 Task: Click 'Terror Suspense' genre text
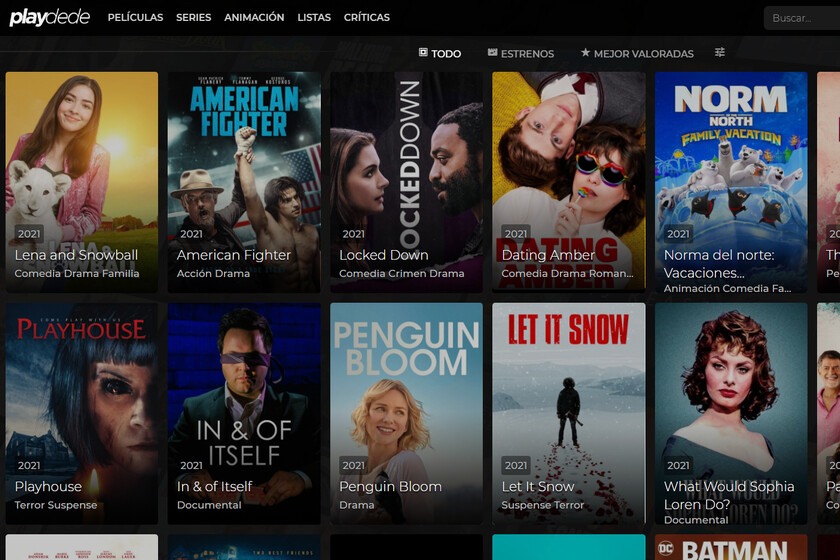click(56, 505)
